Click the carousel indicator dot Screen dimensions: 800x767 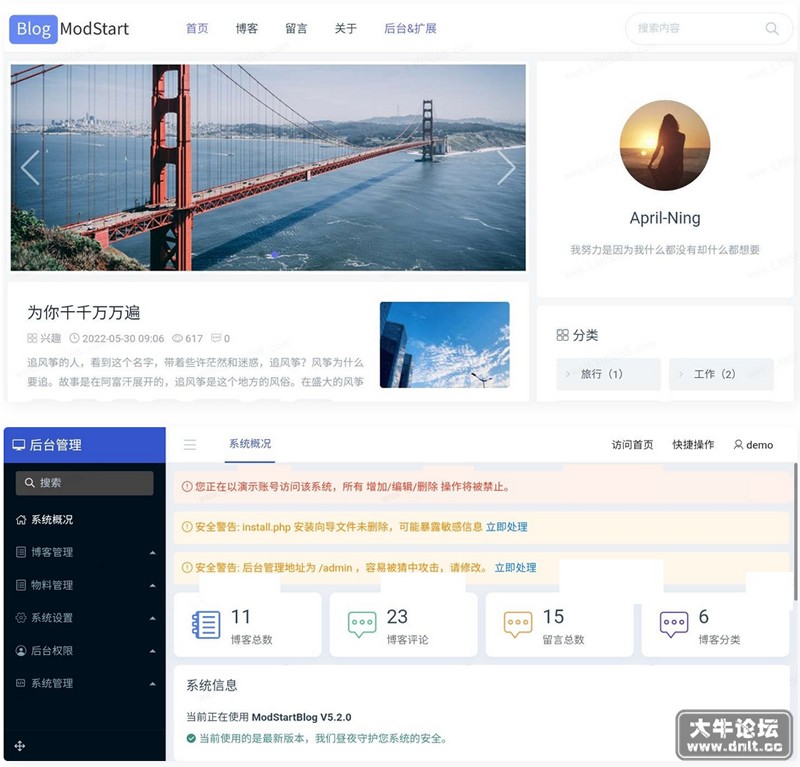coord(274,254)
